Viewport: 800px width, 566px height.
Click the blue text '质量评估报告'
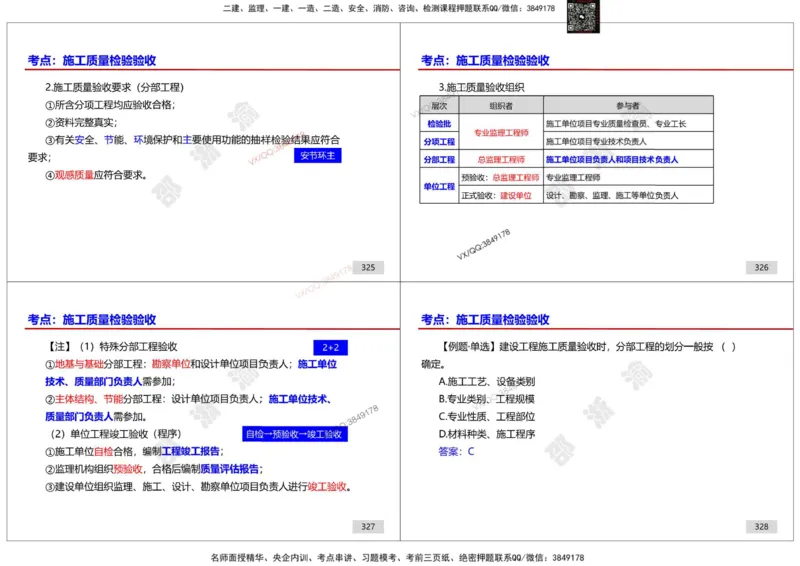(230, 469)
